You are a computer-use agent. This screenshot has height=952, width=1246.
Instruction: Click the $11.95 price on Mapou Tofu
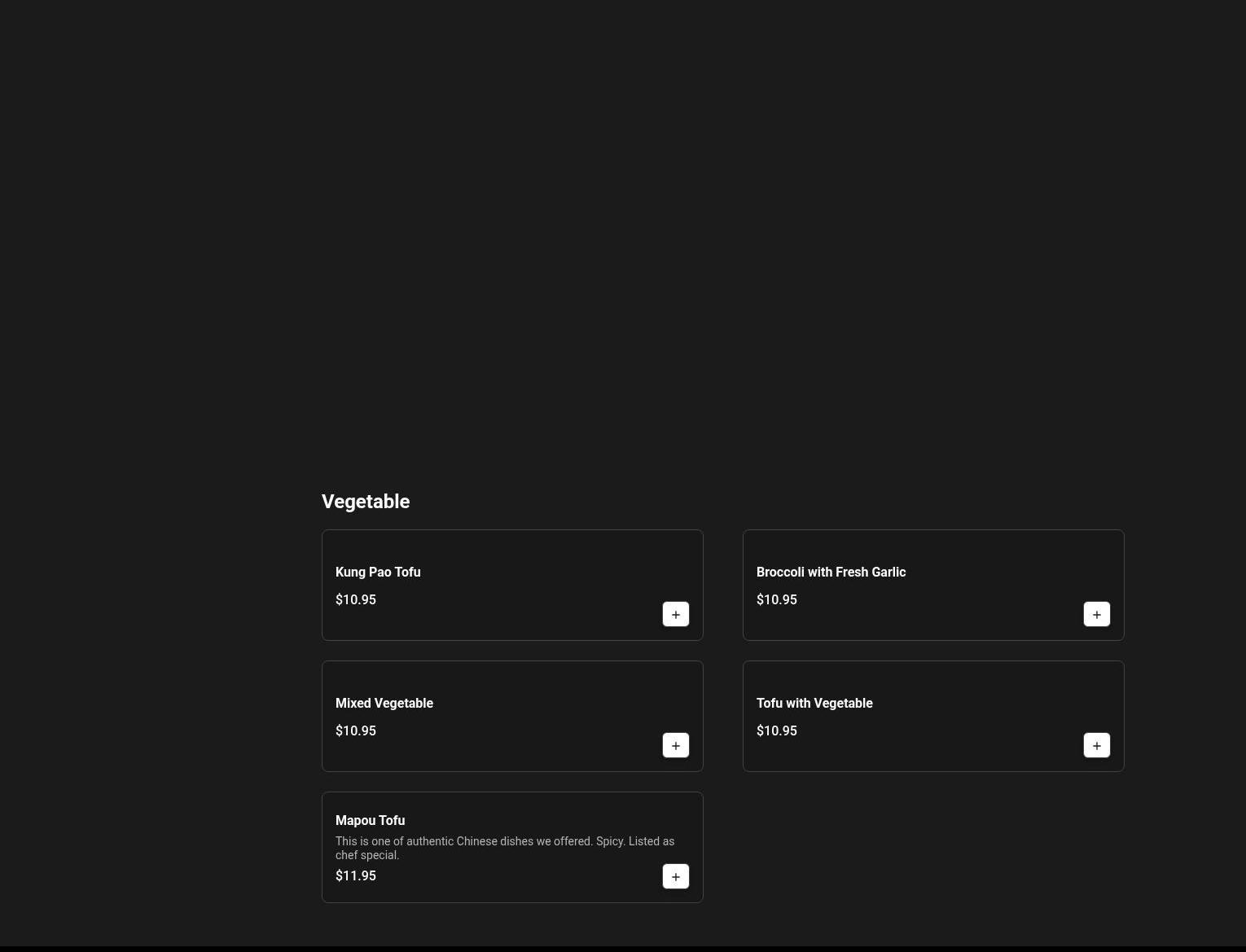tap(356, 875)
